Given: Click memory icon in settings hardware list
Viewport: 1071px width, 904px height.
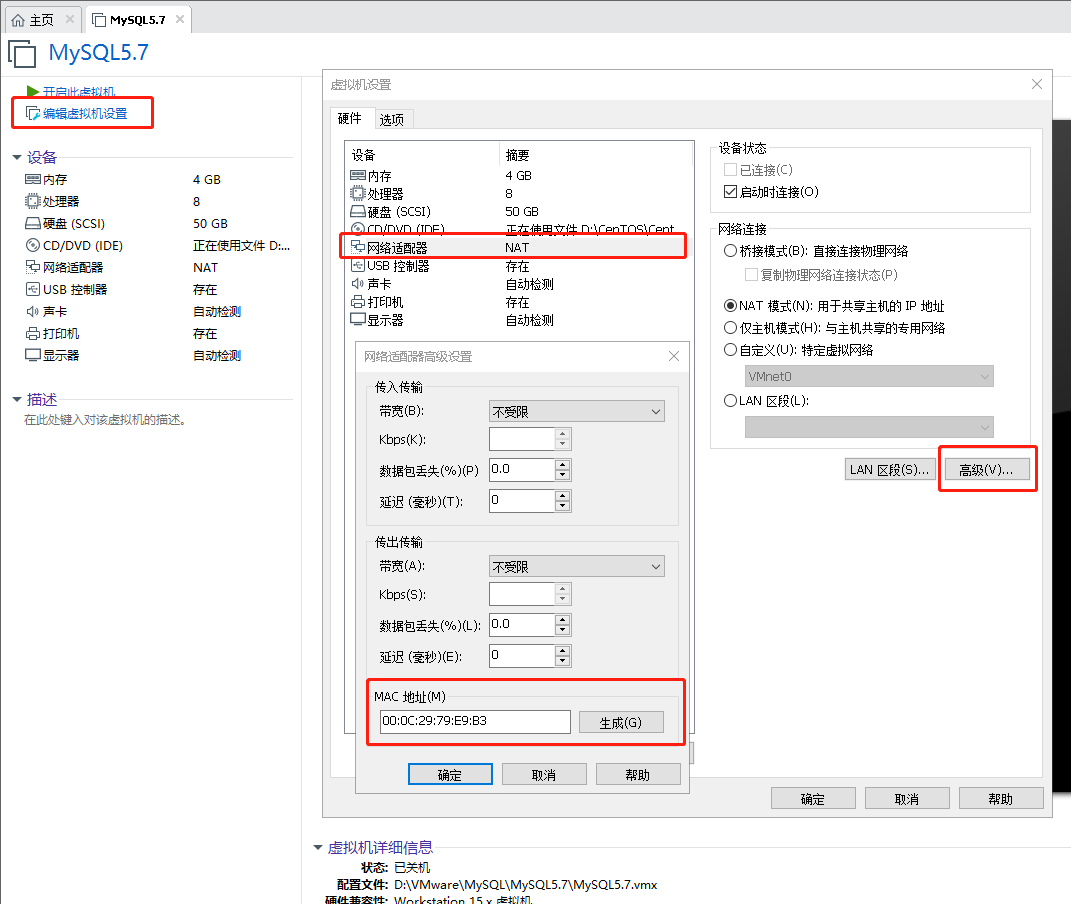Looking at the screenshot, I should pos(358,175).
